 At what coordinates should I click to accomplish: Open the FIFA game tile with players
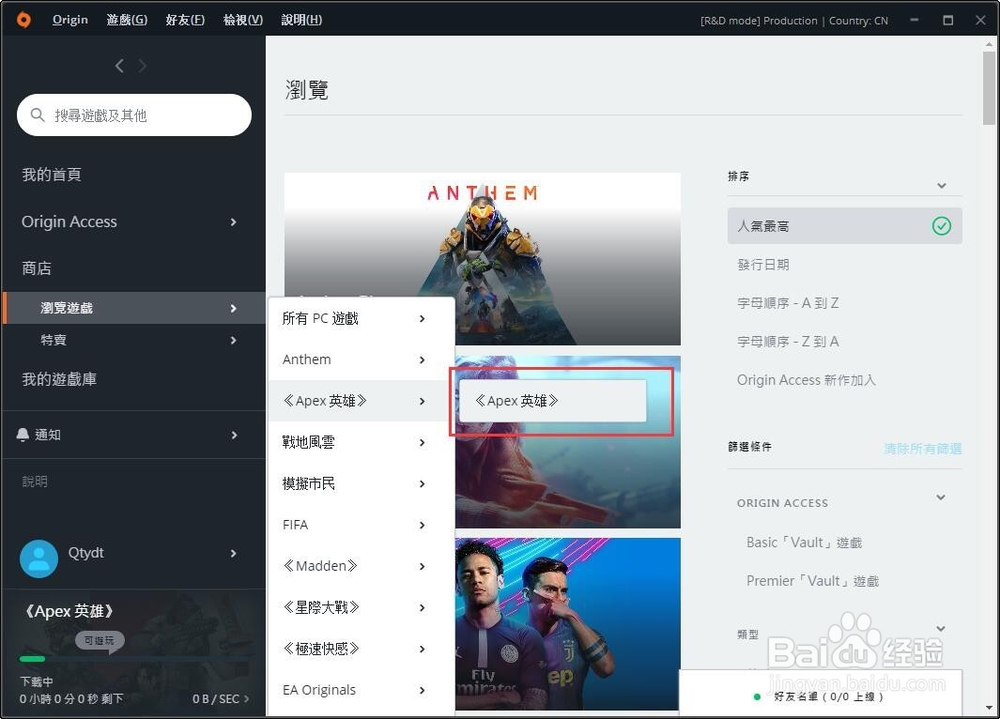[568, 624]
